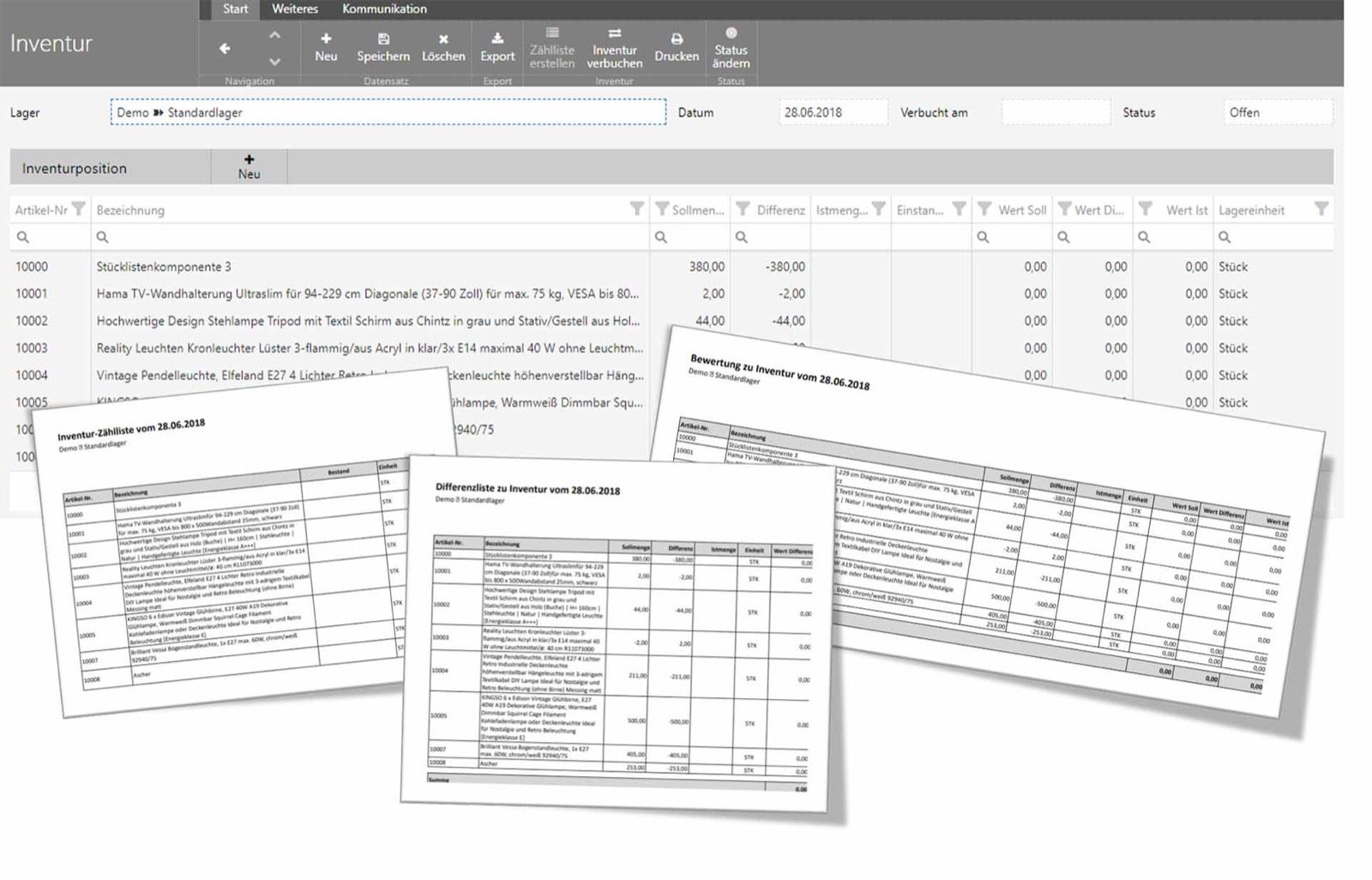This screenshot has height=880, width=1372.
Task: Switch to the Weiteres tab
Action: (x=294, y=9)
